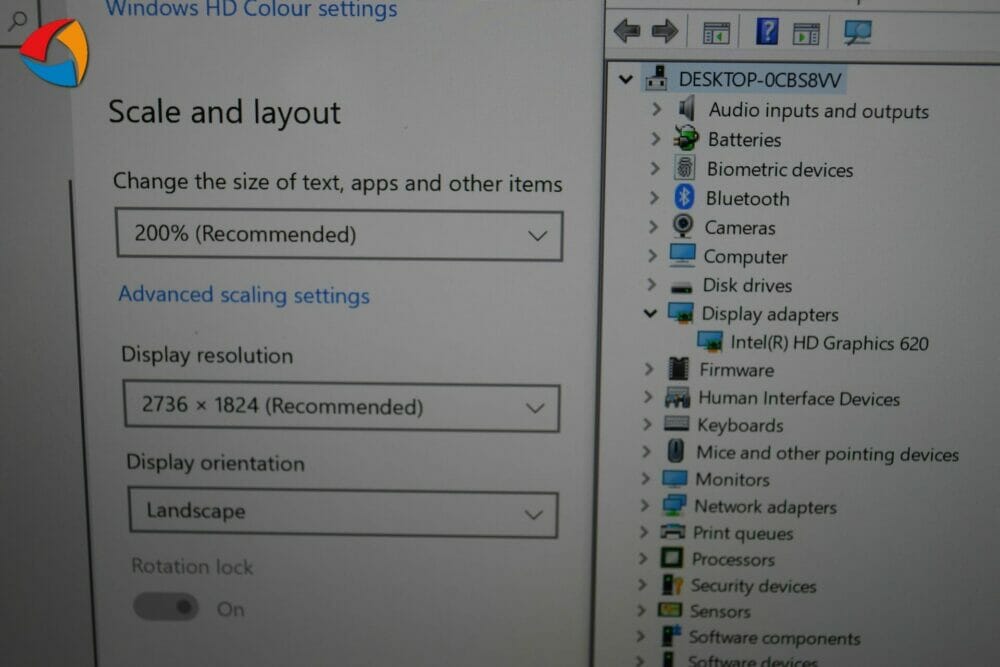Click the Keyboards icon
The width and height of the screenshot is (1000, 667).
(x=677, y=423)
